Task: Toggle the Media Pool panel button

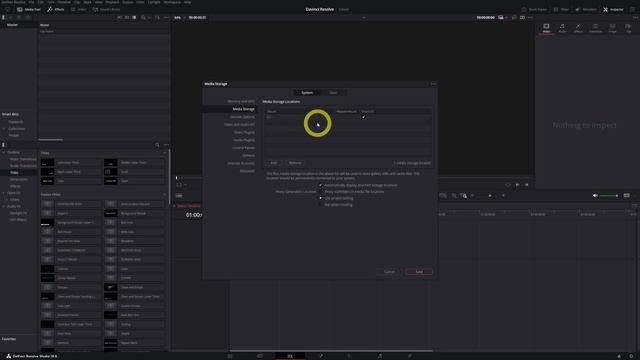Action: [x=29, y=9]
